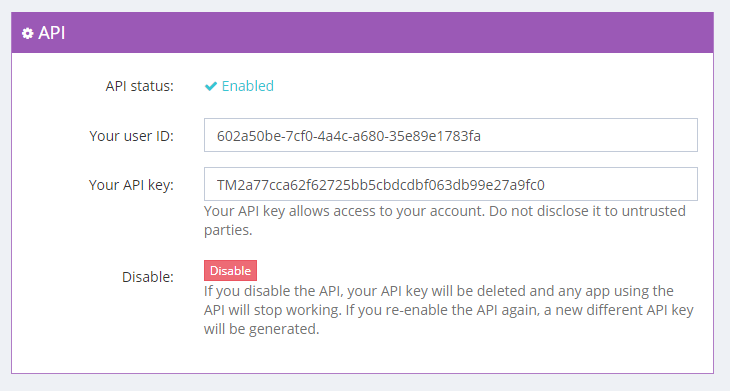This screenshot has width=730, height=391.
Task: Click the red Disable button
Action: 230,270
